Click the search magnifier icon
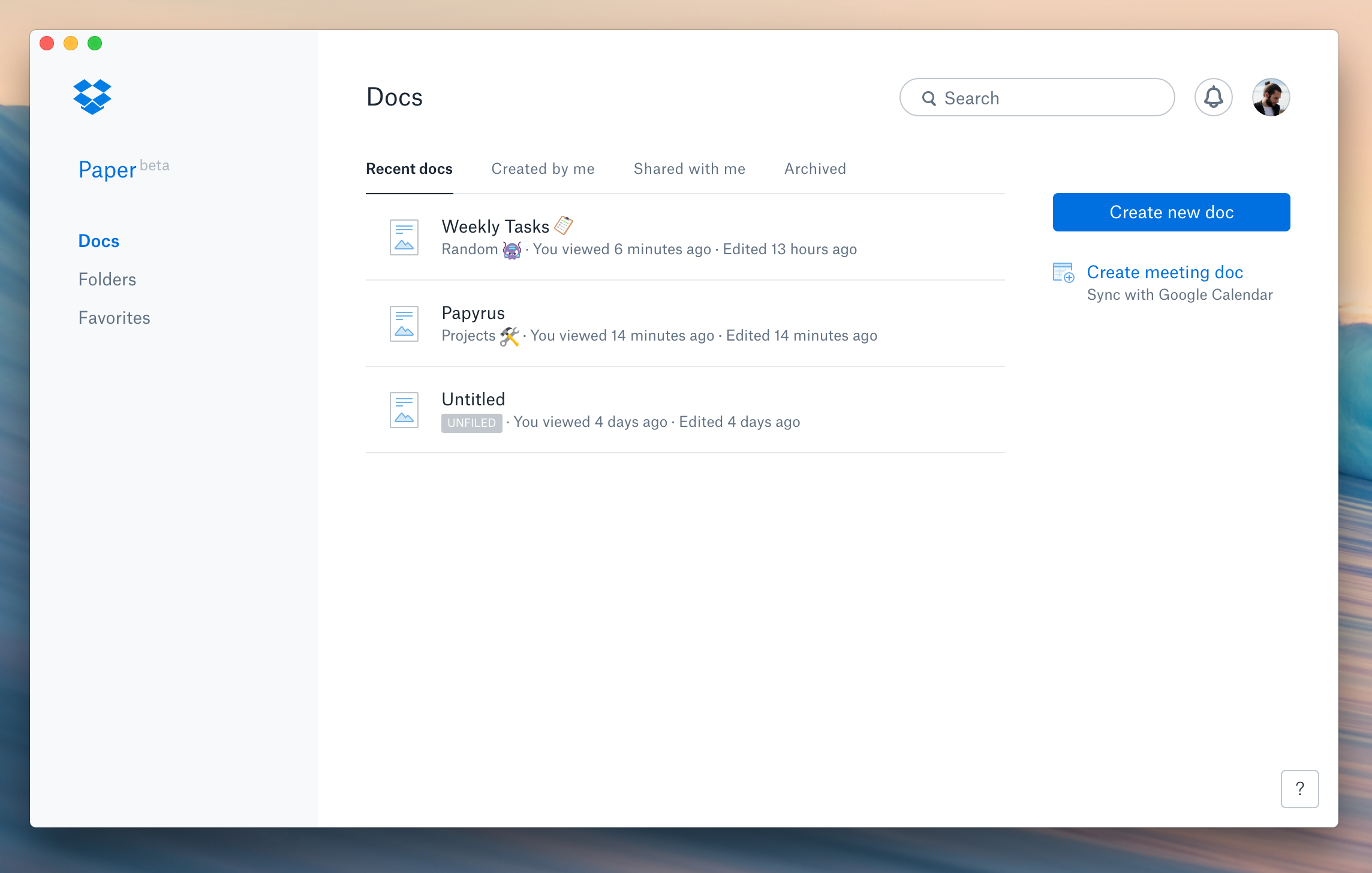 point(929,98)
